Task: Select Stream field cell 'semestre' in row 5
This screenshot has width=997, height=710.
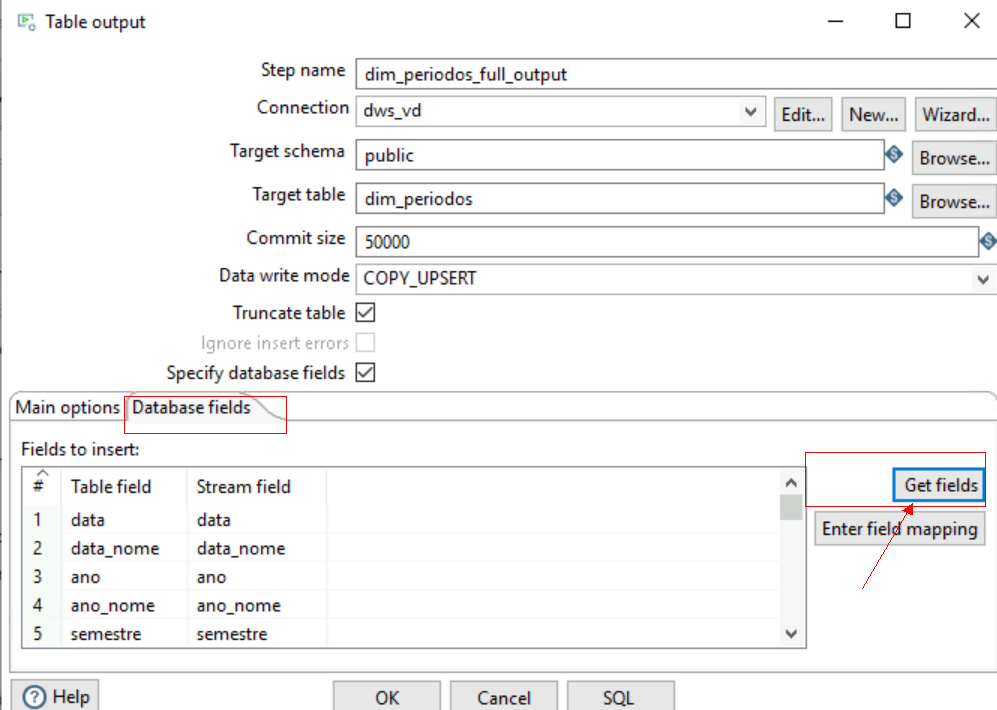Action: click(x=257, y=634)
